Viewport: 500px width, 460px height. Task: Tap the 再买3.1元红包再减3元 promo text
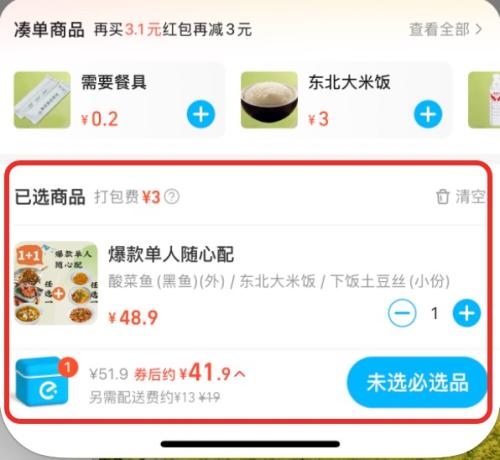click(173, 30)
